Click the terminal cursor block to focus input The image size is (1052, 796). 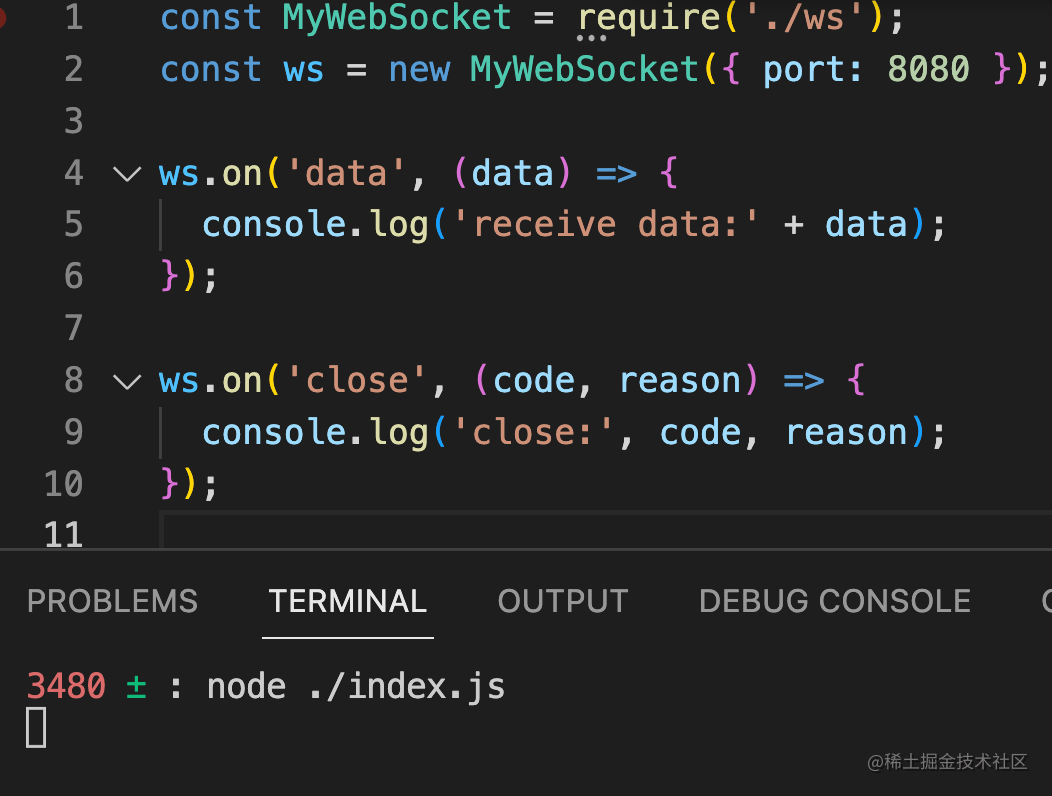pos(36,727)
